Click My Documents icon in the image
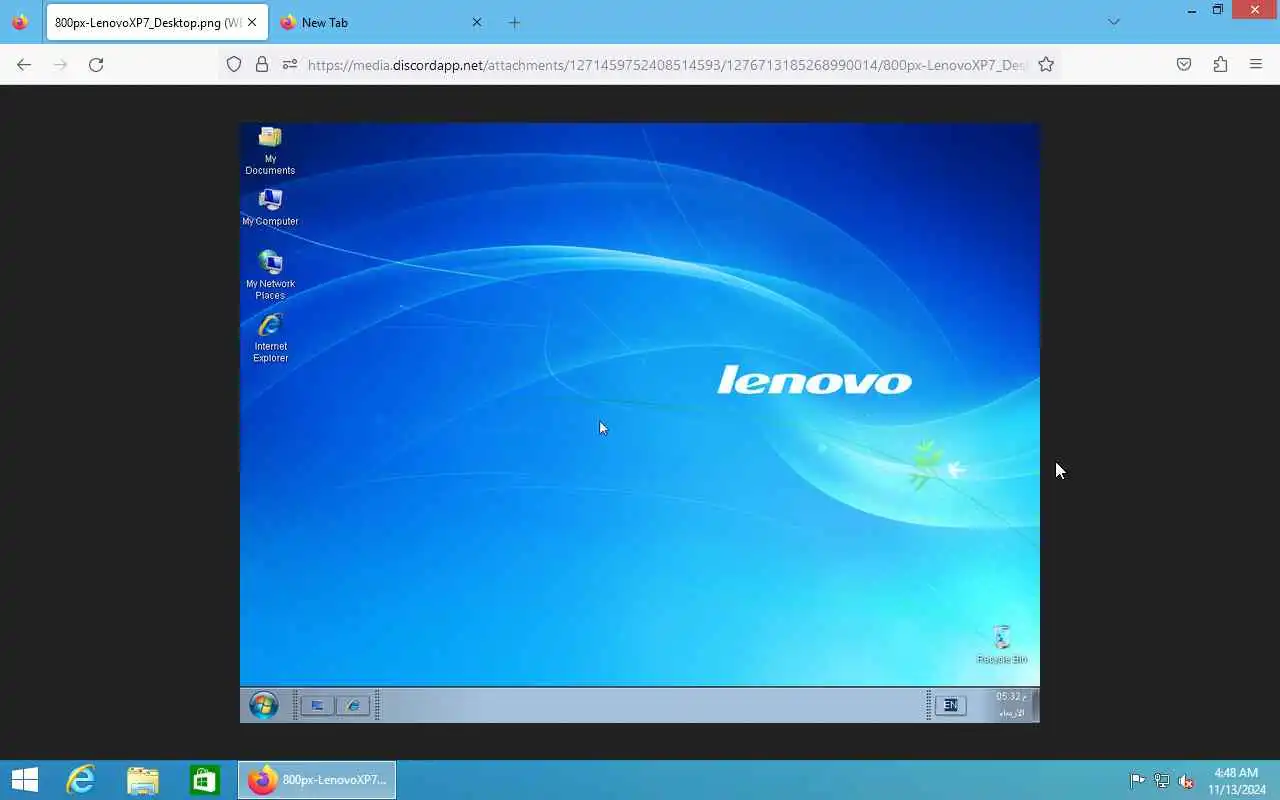Viewport: 1280px width, 800px height. [270, 151]
